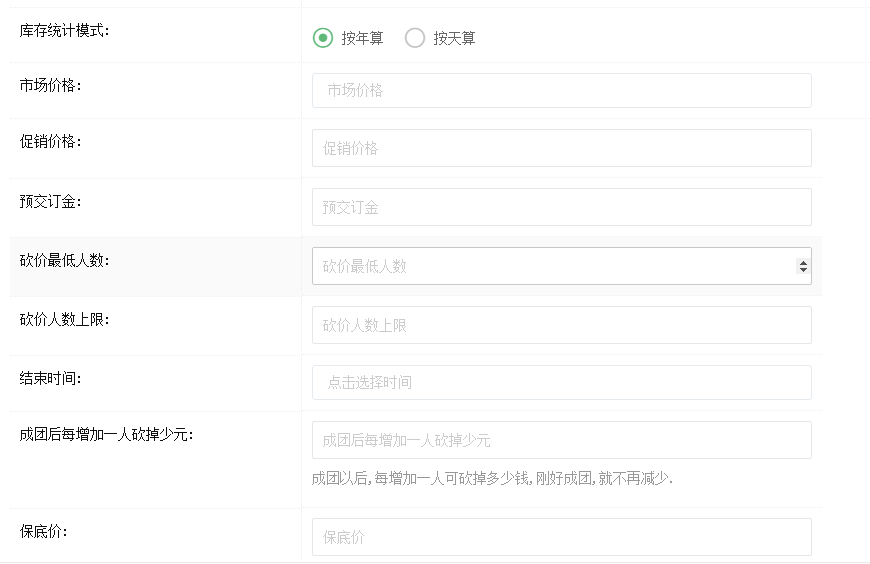Image resolution: width=870 pixels, height=564 pixels.
Task: Click the 市场价格 label on the left
Action: coord(50,85)
